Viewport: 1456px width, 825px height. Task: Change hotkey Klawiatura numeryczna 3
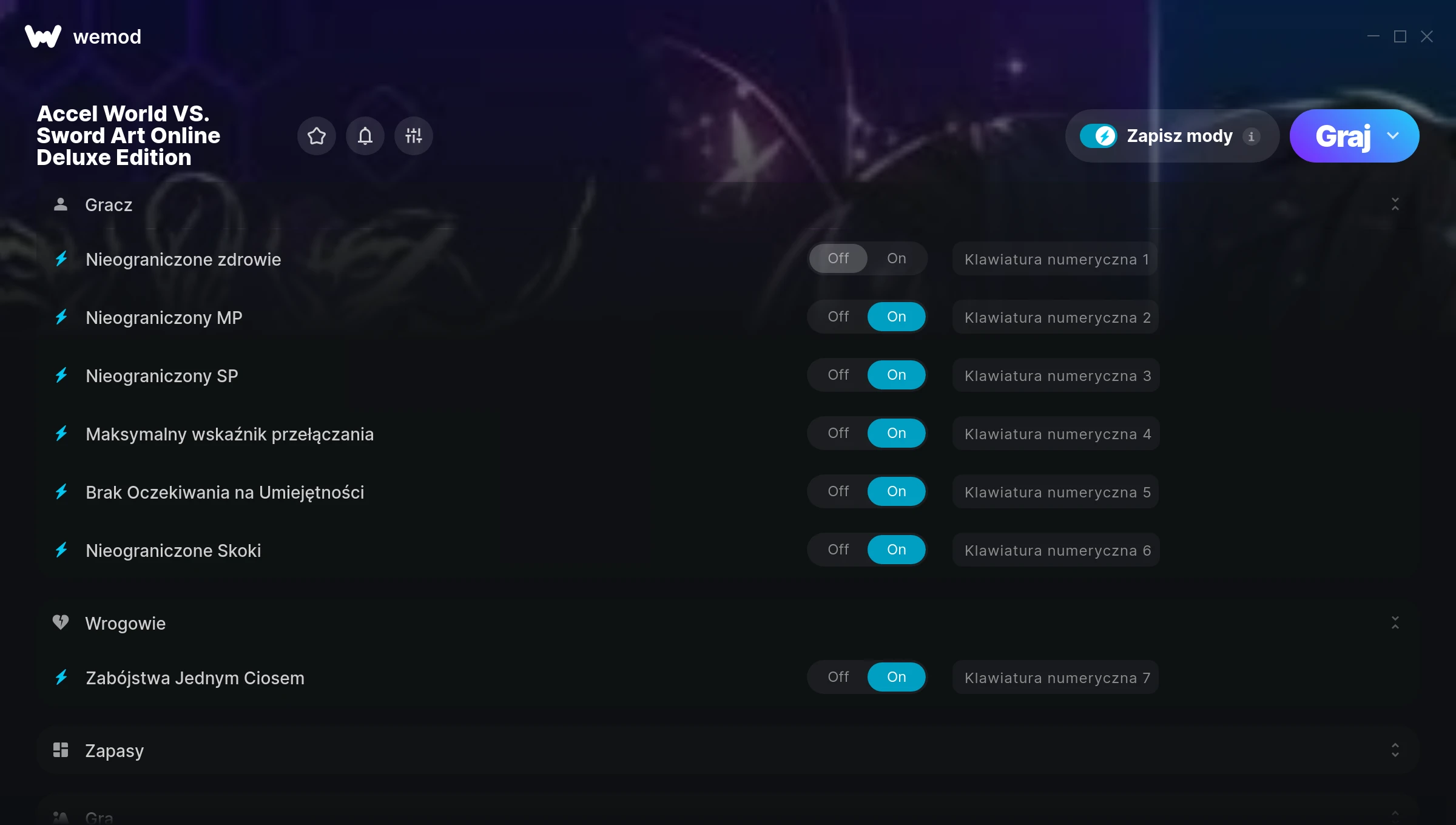pyautogui.click(x=1056, y=375)
